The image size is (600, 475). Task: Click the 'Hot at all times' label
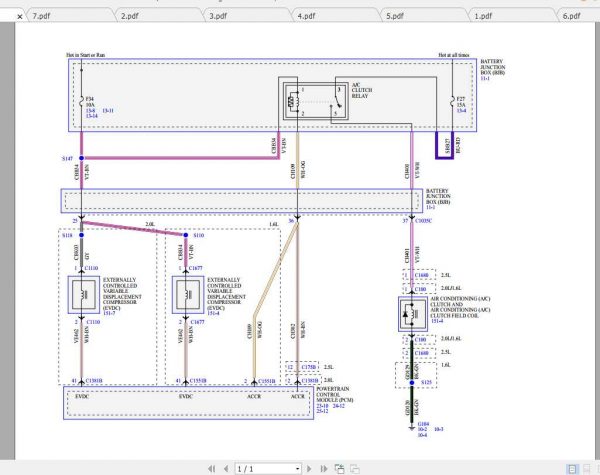(454, 55)
